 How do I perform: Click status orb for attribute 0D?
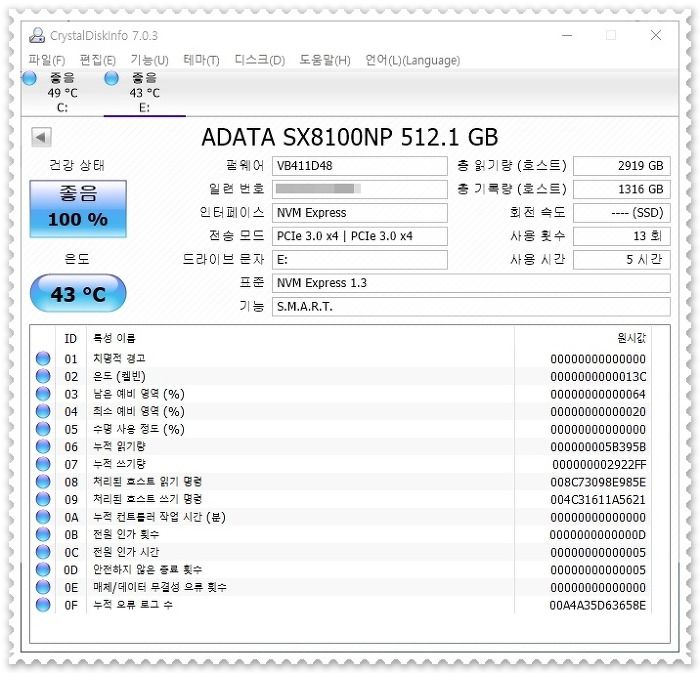pos(43,569)
